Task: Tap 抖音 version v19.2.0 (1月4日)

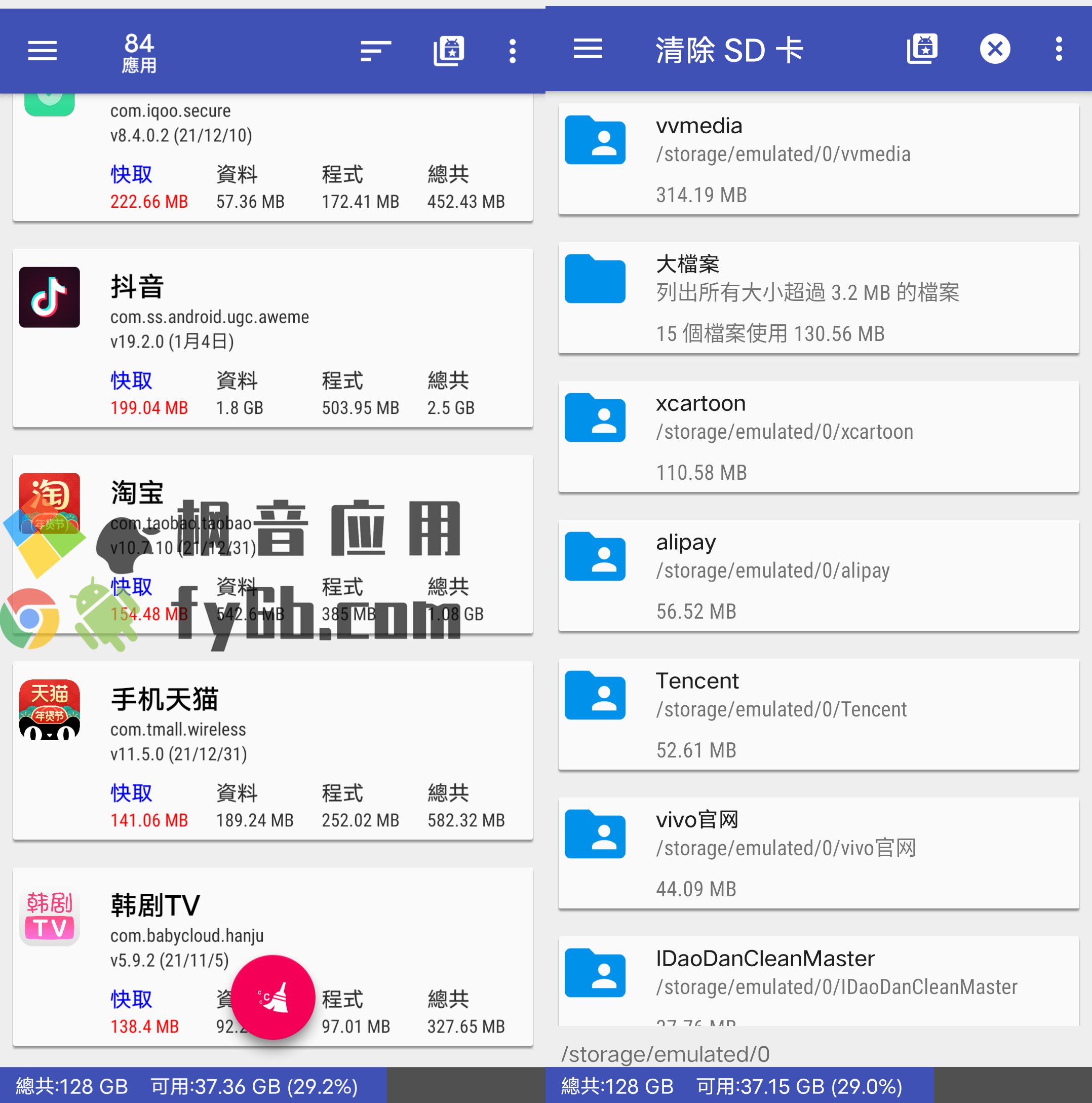Action: pyautogui.click(x=172, y=341)
